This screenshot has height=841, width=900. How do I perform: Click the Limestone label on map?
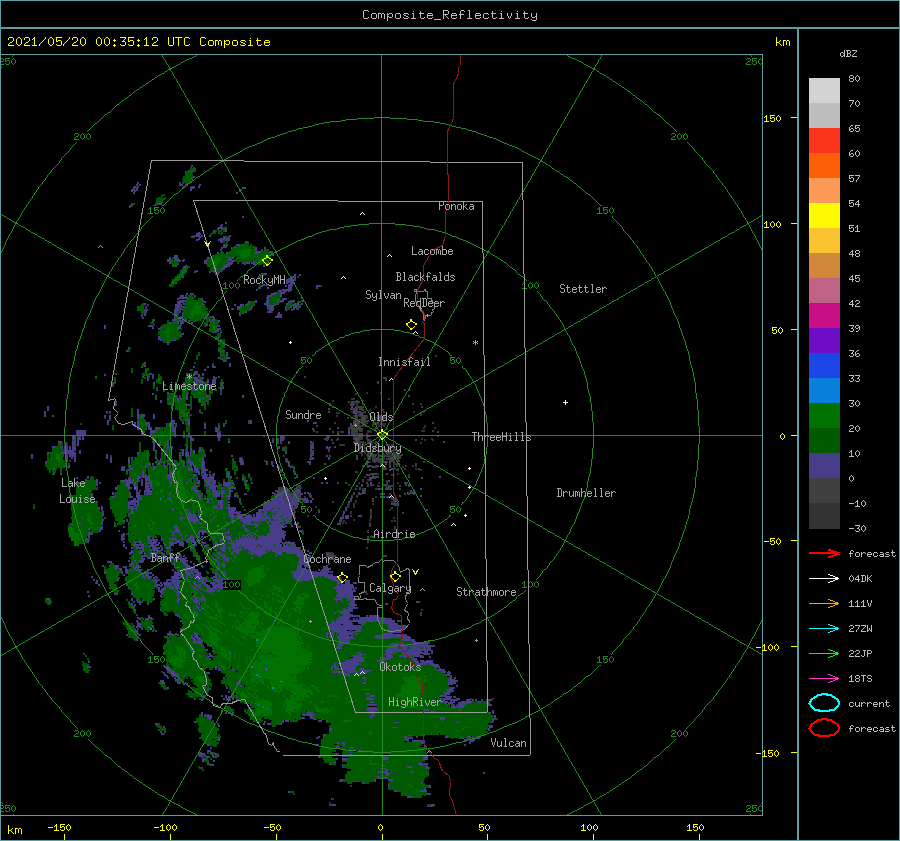click(x=189, y=386)
